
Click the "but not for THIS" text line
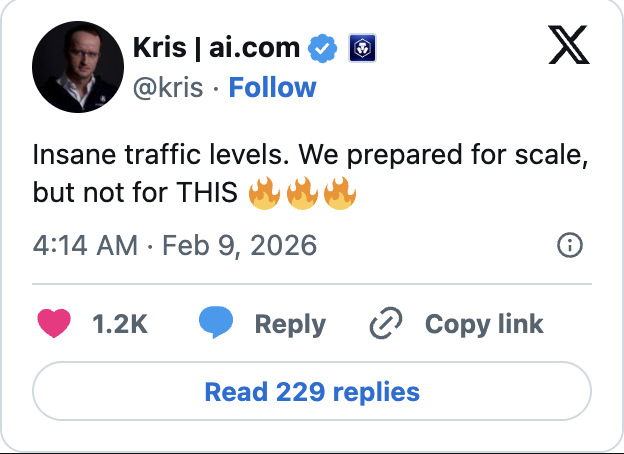point(138,192)
